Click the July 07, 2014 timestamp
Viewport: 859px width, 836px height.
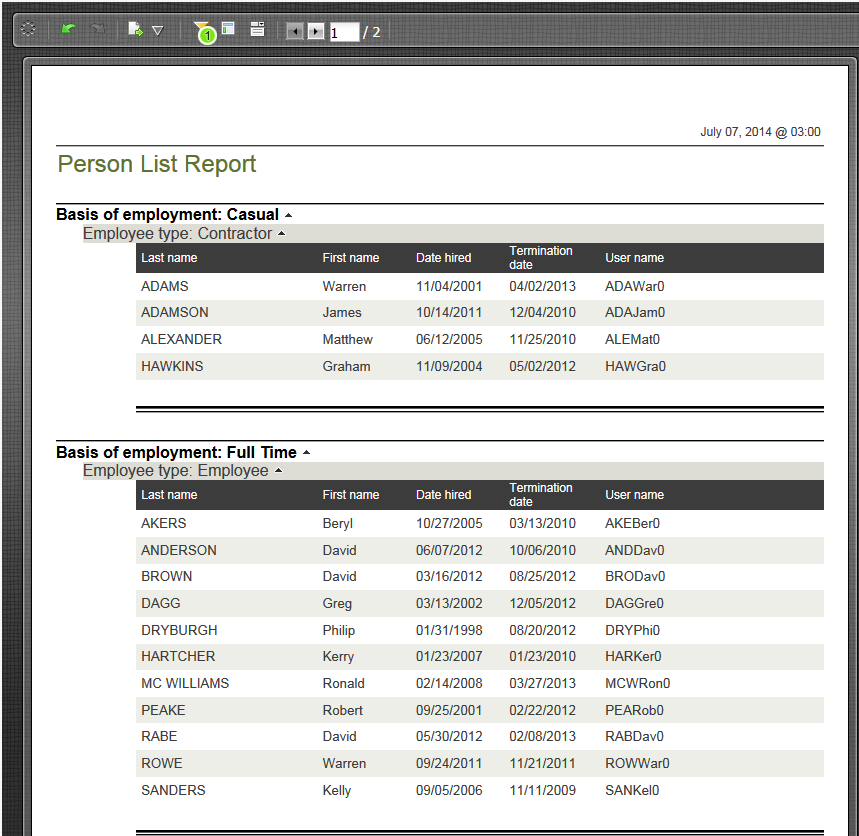[x=761, y=131]
